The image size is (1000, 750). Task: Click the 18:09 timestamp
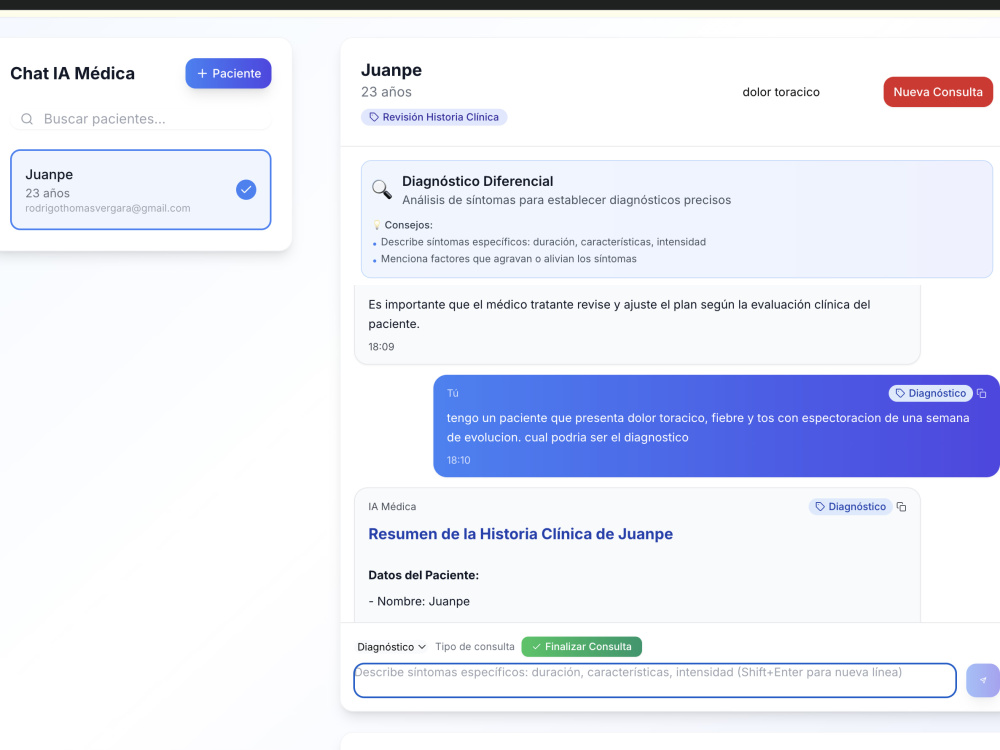point(381,346)
